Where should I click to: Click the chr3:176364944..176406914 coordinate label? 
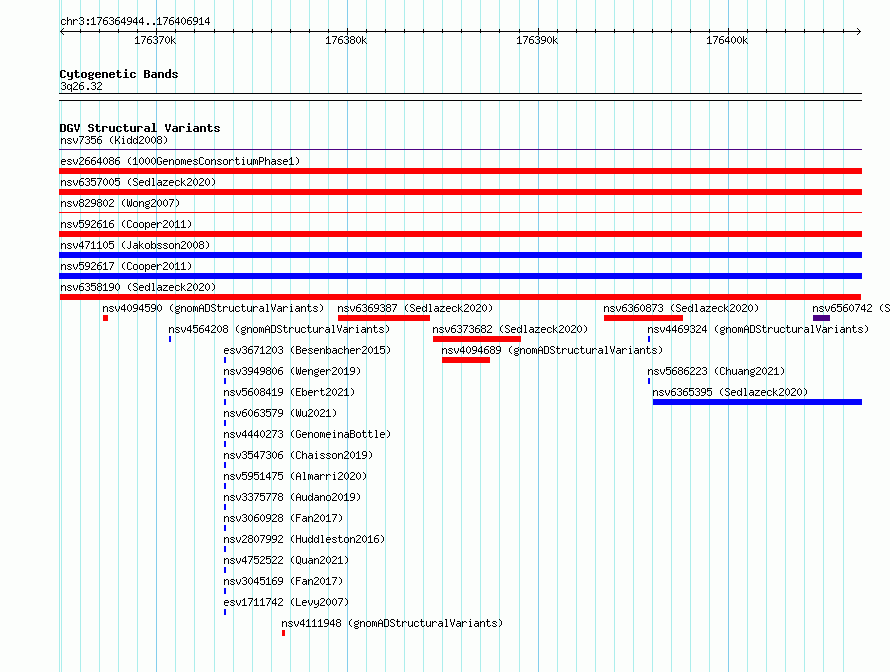pos(135,21)
